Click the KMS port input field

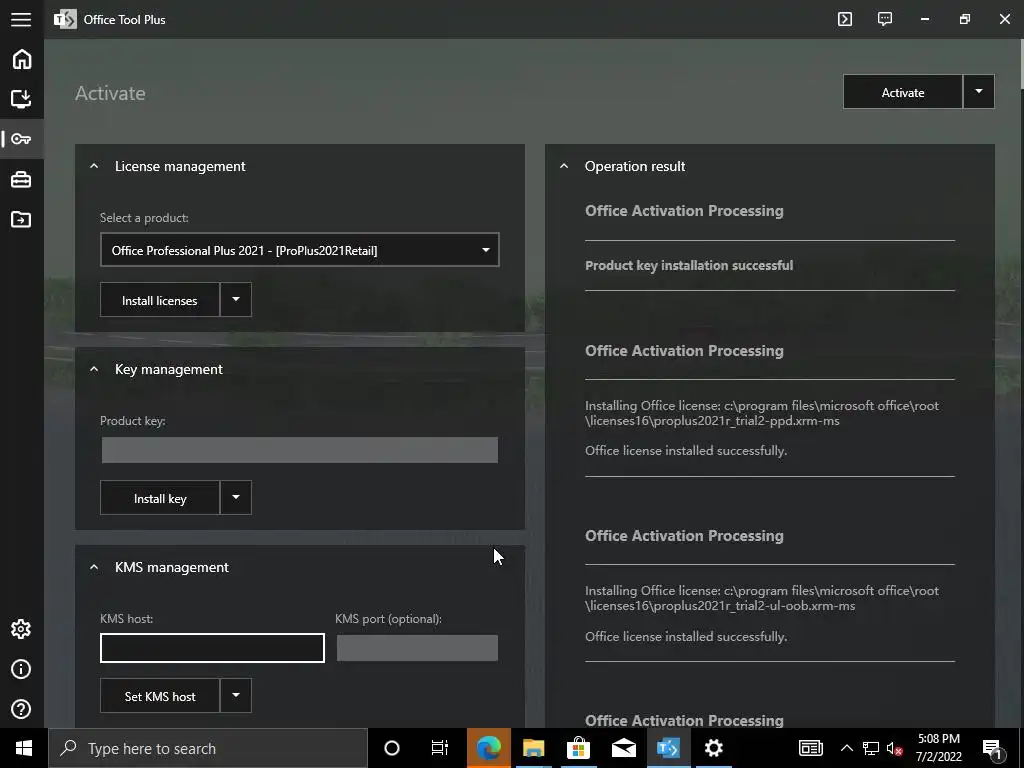tap(417, 648)
